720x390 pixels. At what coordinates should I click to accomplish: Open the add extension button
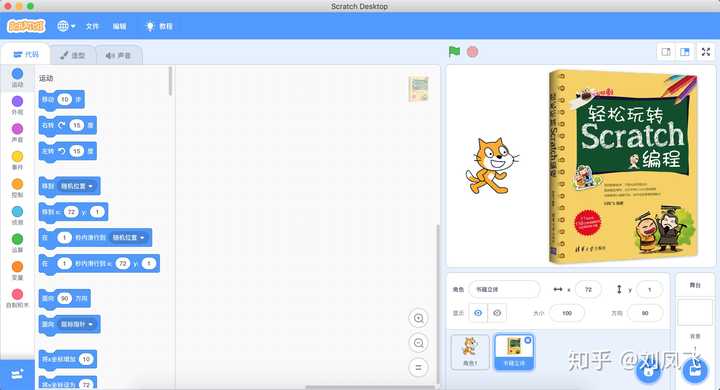coord(17,374)
